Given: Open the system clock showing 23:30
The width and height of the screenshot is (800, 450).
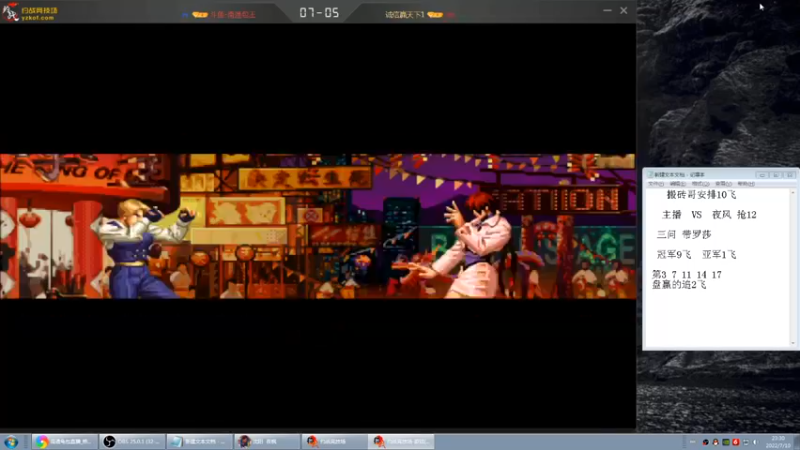Looking at the screenshot, I should [779, 442].
